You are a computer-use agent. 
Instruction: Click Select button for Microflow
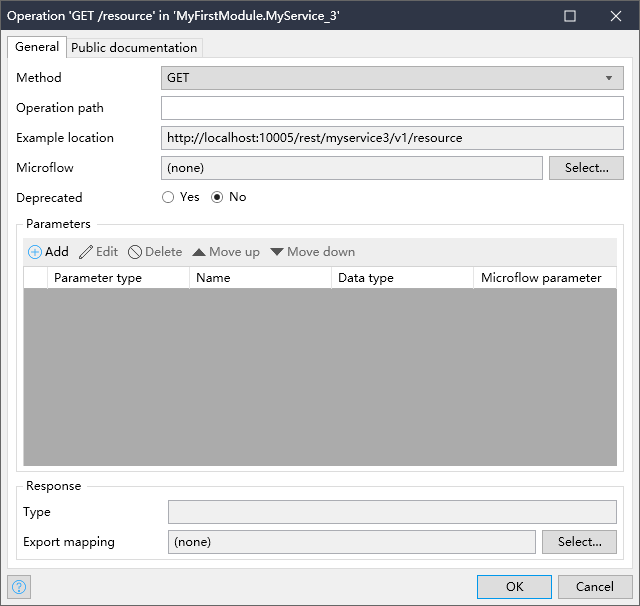[x=586, y=168]
